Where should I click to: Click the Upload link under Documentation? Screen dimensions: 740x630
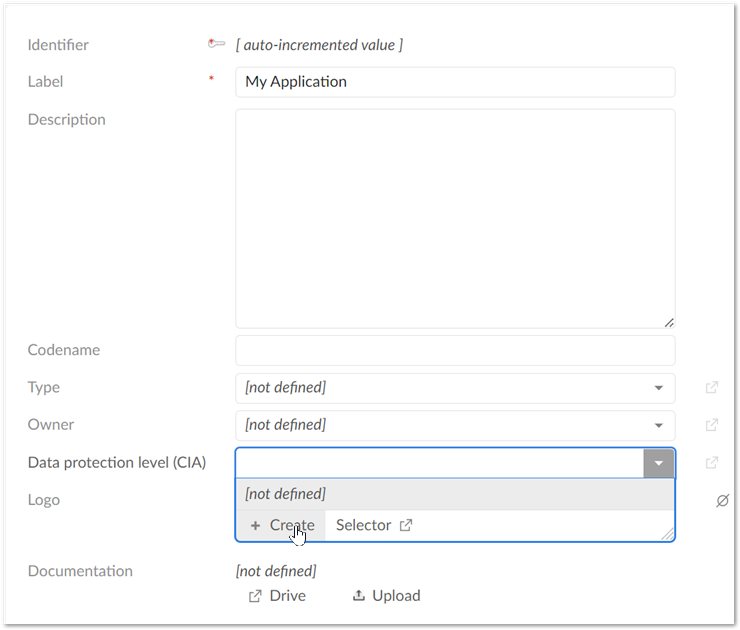[x=386, y=596]
